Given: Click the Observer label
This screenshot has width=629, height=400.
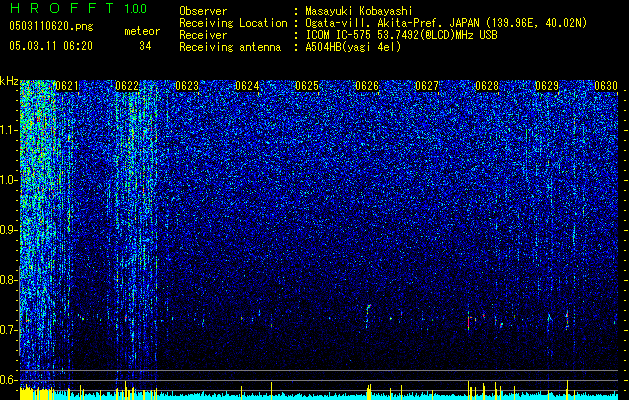Looking at the screenshot, I should point(203,11).
